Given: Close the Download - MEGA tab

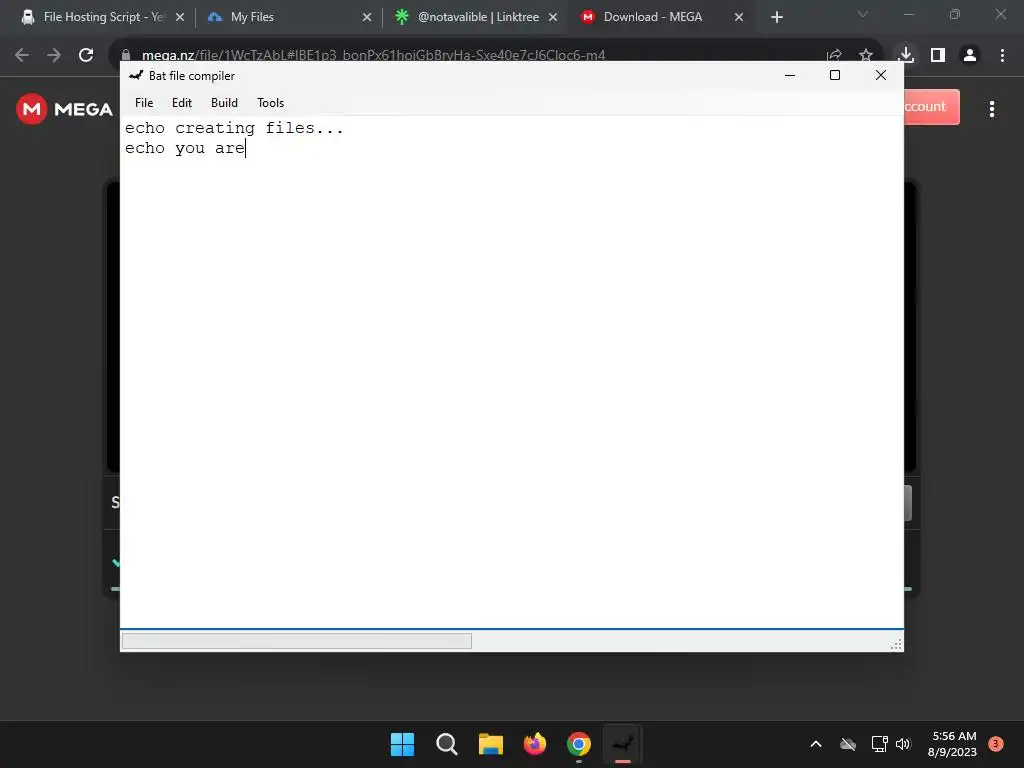Looking at the screenshot, I should tap(739, 18).
